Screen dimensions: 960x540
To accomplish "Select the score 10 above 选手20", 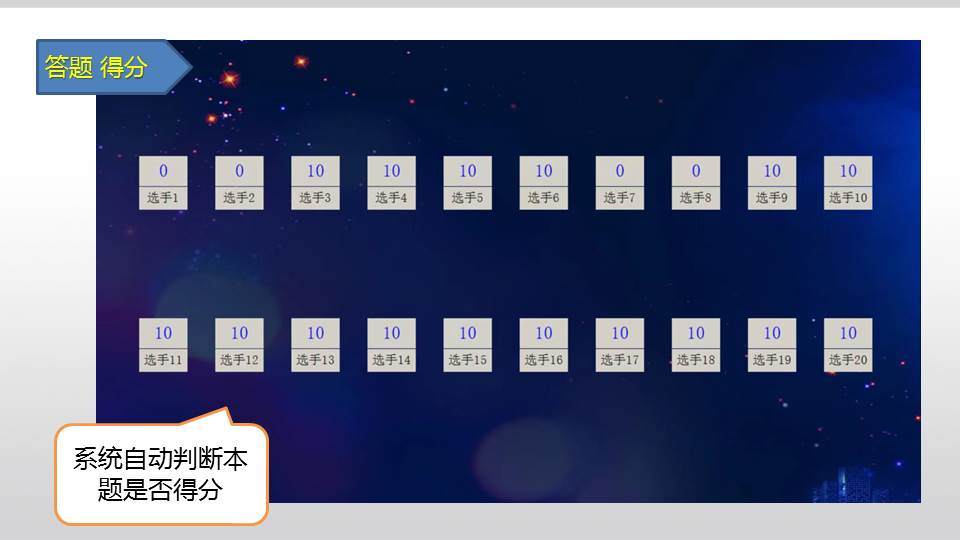I will pyautogui.click(x=848, y=333).
